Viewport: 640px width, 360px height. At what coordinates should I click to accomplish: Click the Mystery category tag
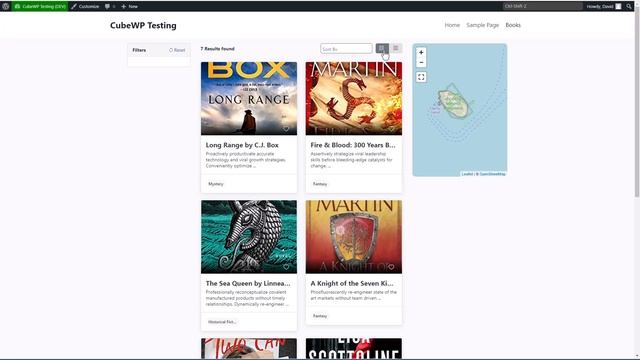pyautogui.click(x=216, y=184)
